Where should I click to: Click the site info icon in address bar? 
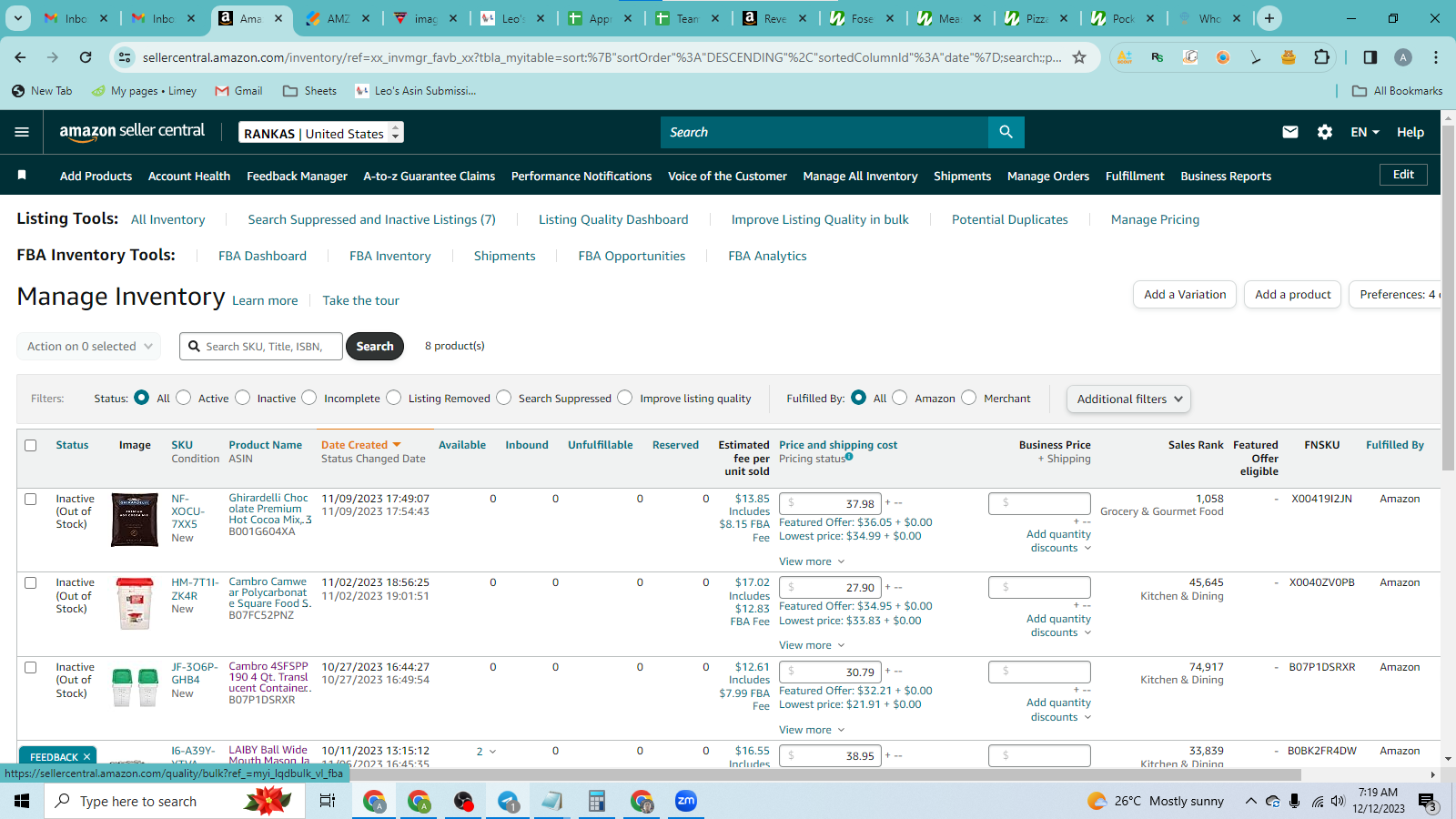(124, 57)
